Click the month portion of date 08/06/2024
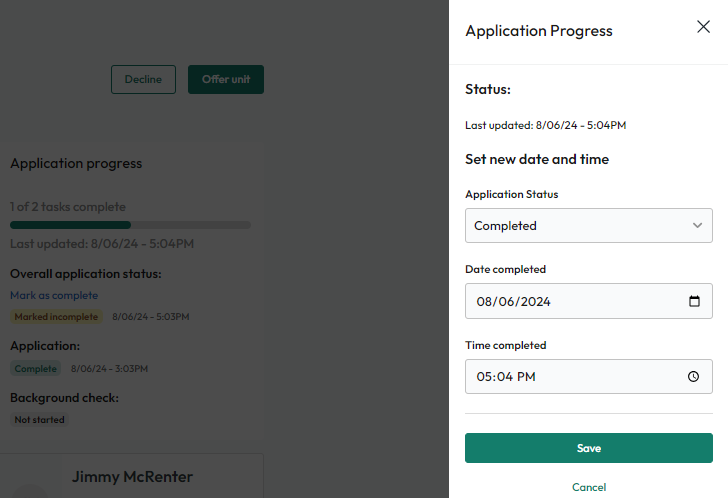 (x=484, y=302)
